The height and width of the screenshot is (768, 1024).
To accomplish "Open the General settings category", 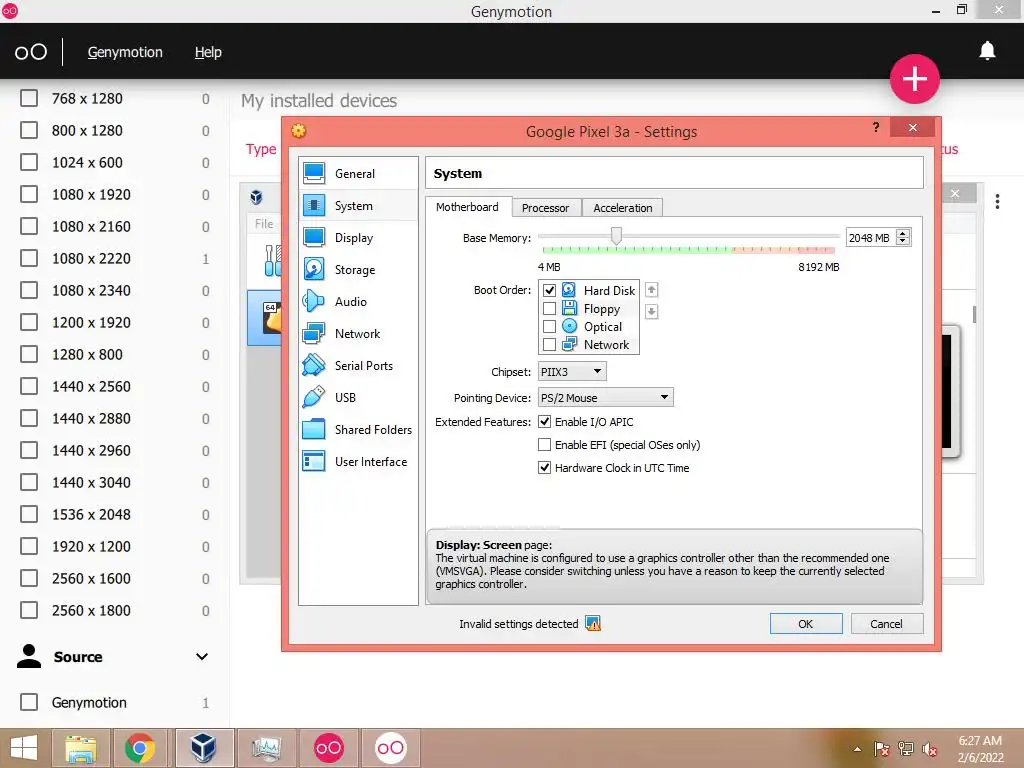I will (357, 174).
